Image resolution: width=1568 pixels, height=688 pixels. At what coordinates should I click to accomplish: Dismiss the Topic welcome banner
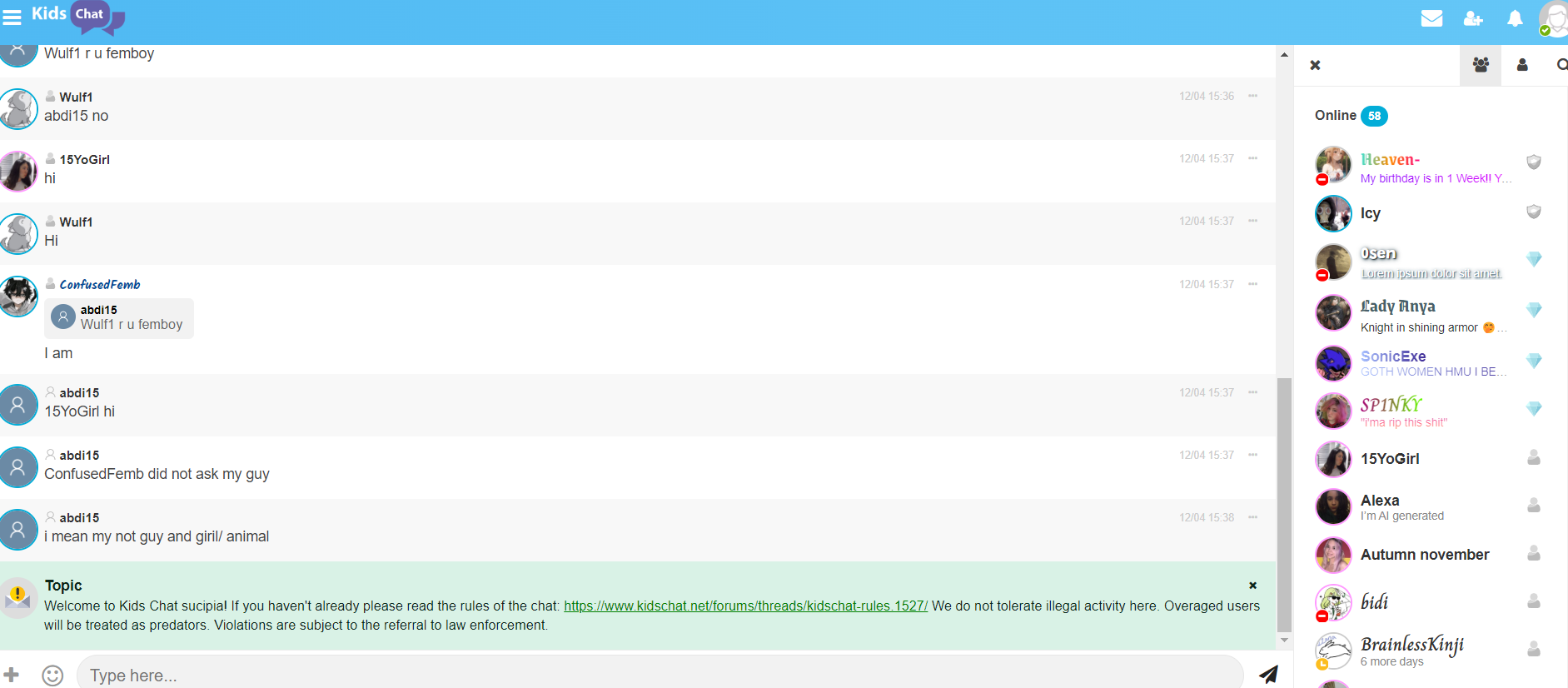coord(1252,586)
